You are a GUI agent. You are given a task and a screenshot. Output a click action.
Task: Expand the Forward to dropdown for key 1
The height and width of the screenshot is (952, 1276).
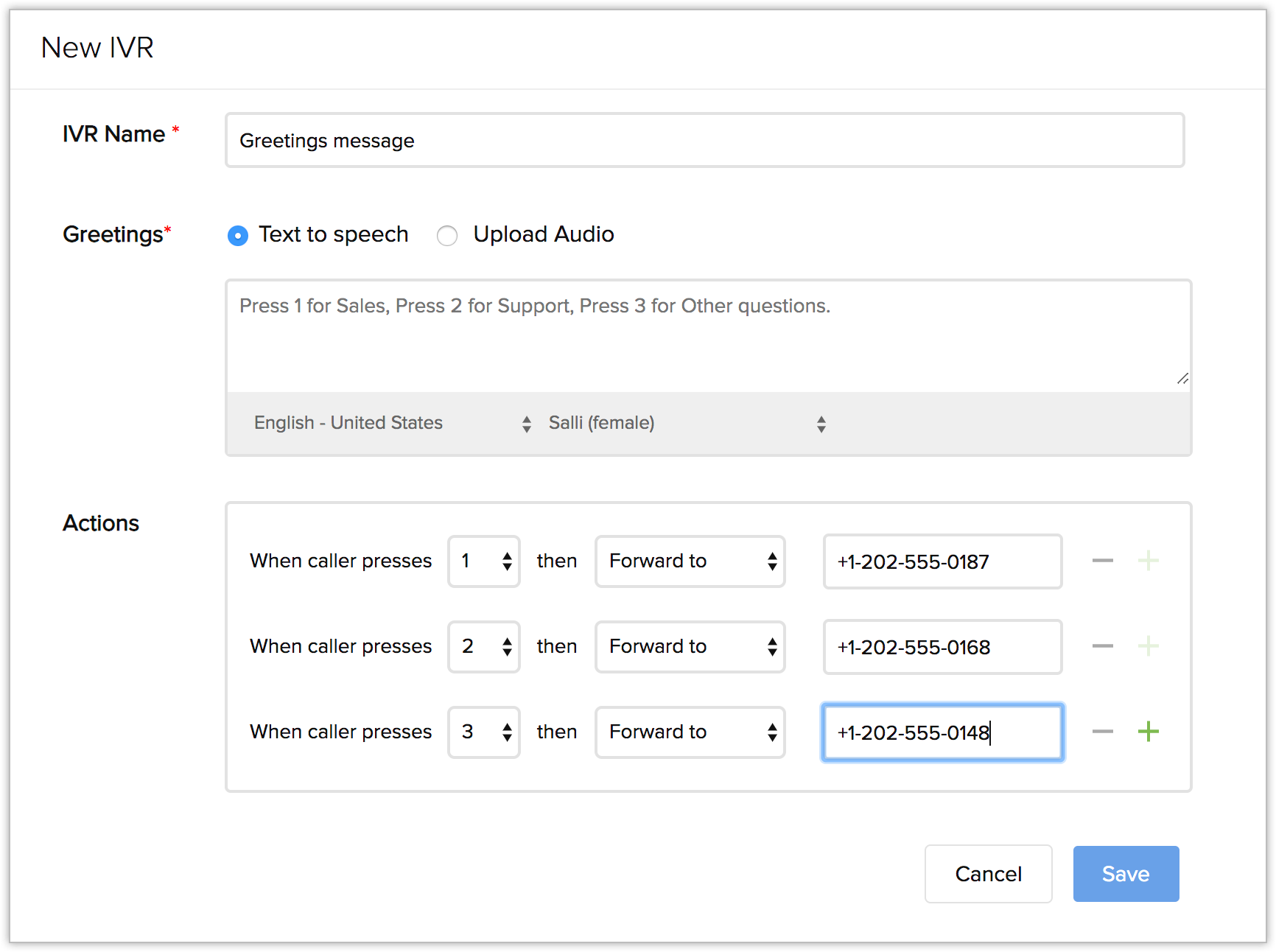(690, 561)
